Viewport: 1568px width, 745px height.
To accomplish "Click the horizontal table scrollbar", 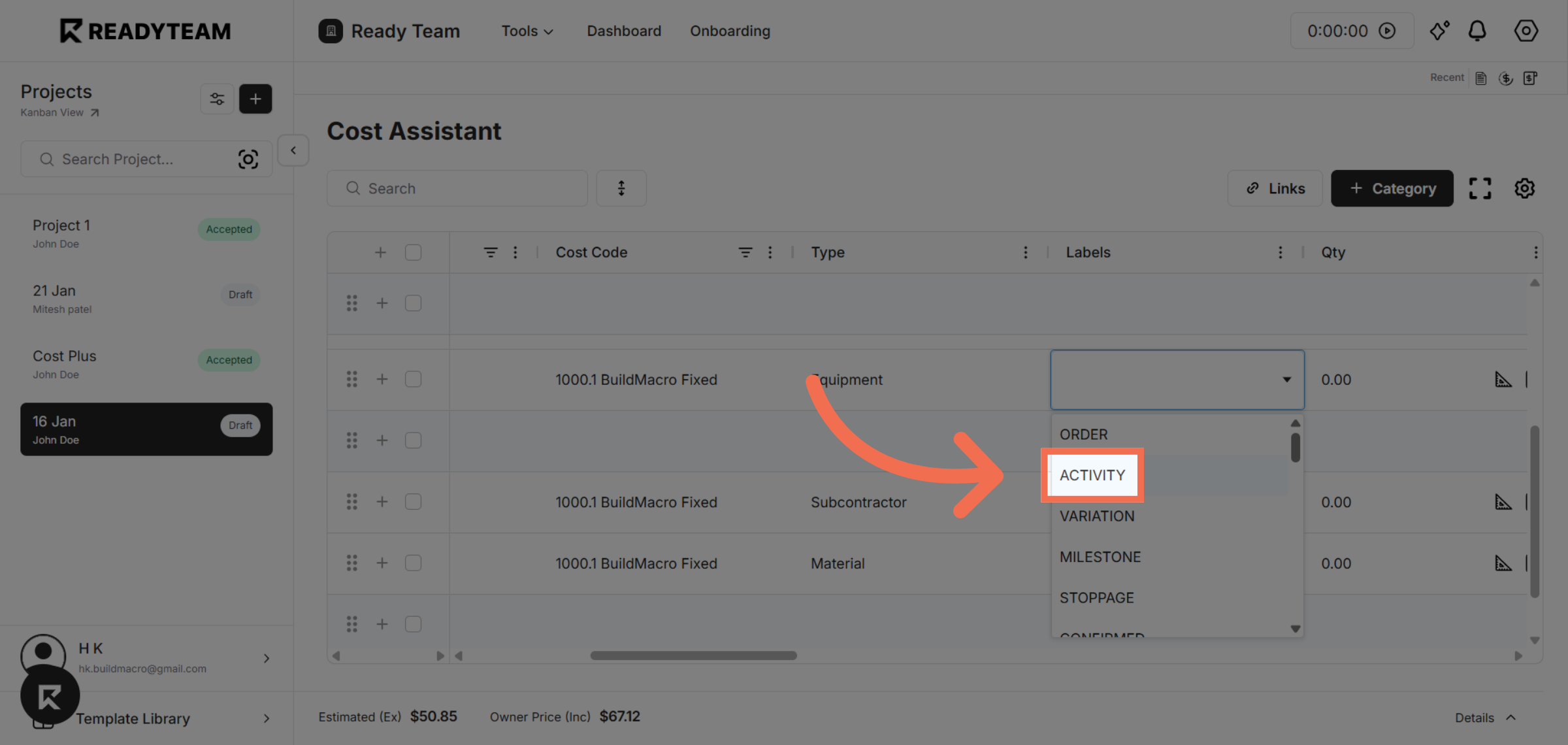I will (x=693, y=655).
